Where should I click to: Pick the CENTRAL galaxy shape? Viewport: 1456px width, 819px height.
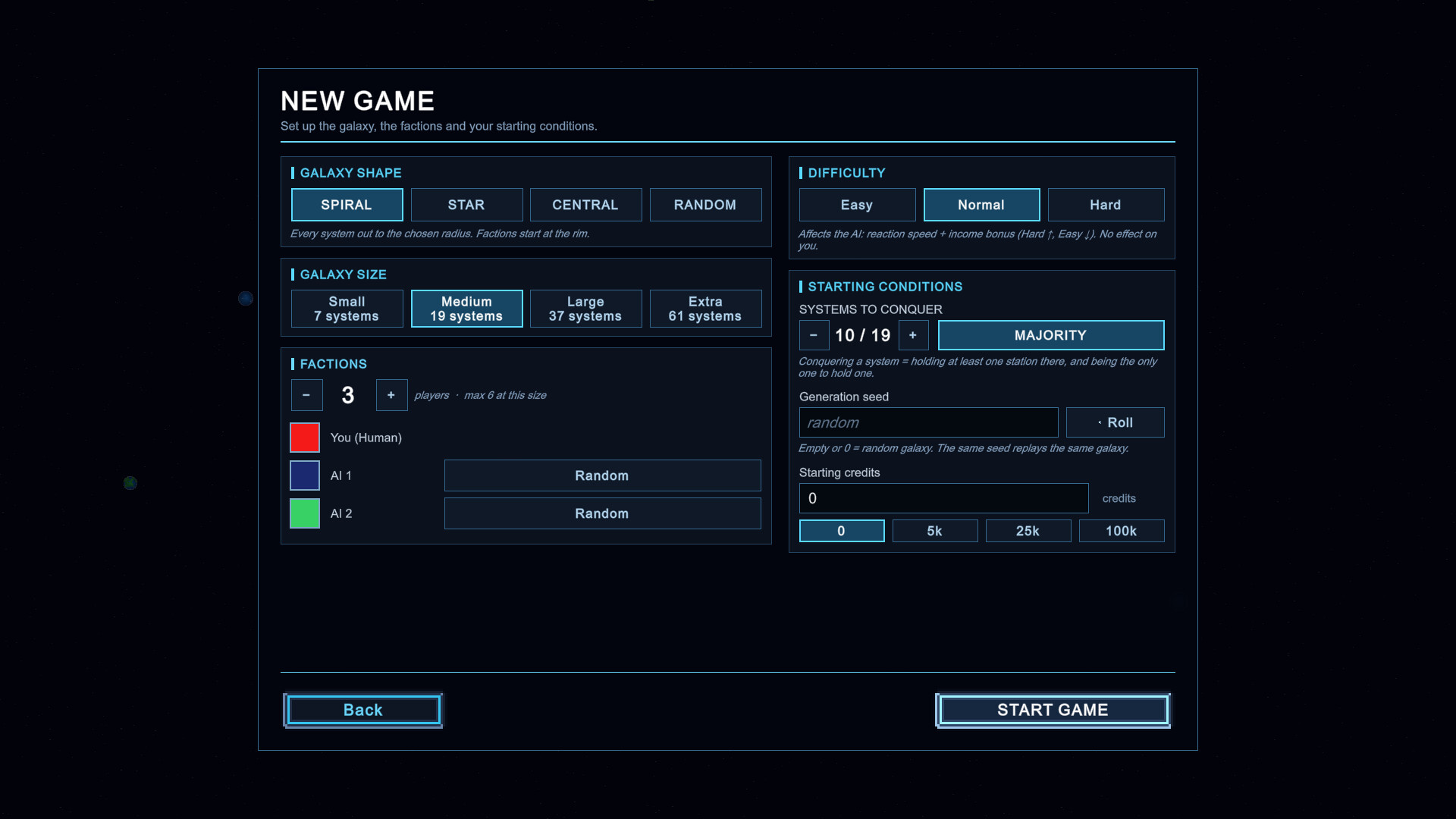[x=585, y=205]
